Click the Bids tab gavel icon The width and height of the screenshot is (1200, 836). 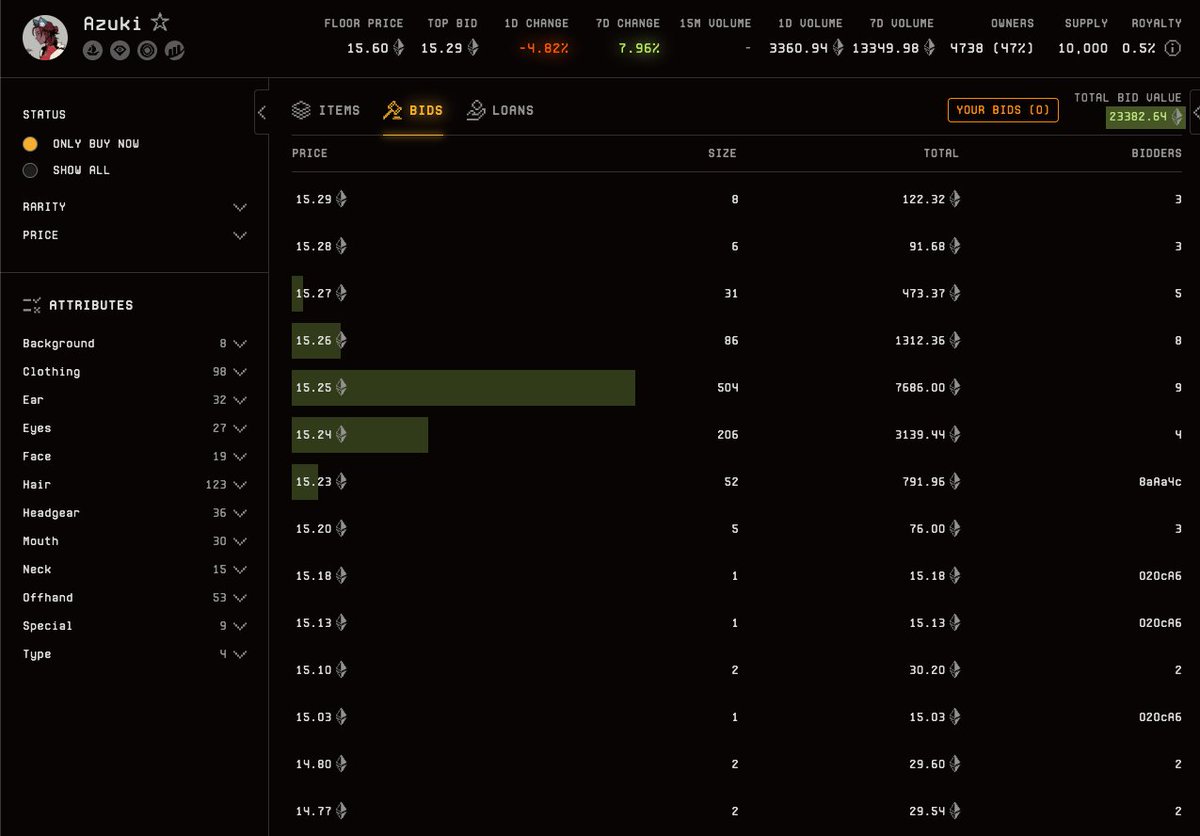(392, 110)
